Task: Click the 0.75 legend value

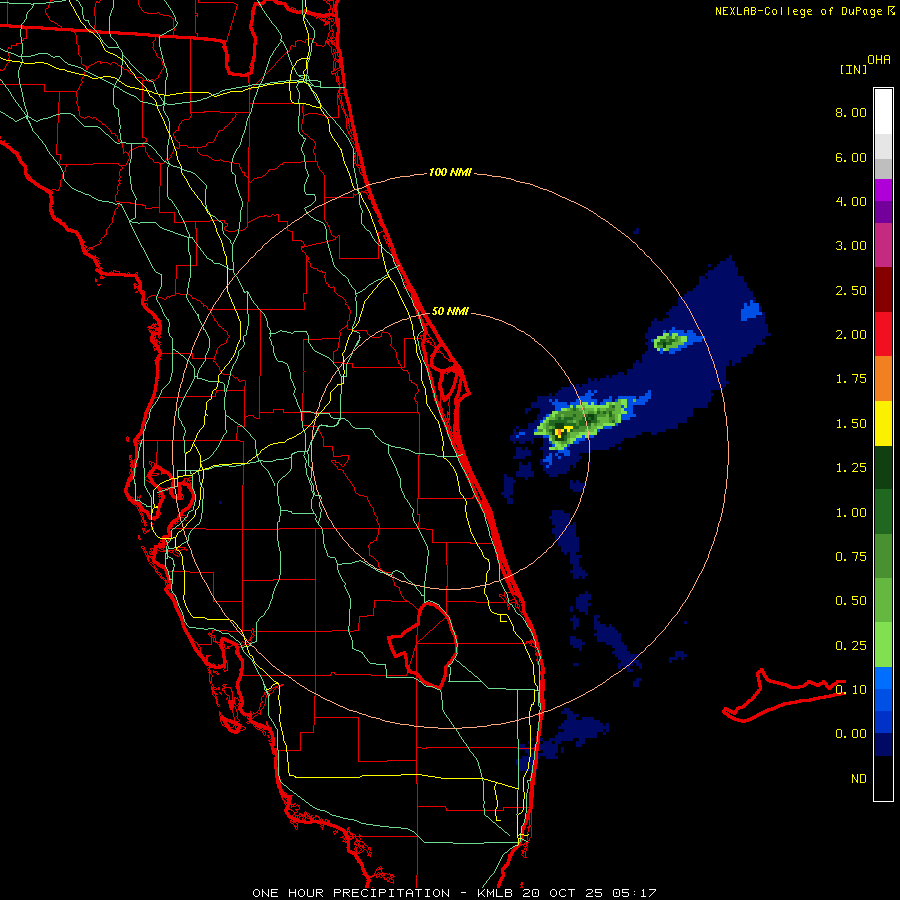Action: 851,557
